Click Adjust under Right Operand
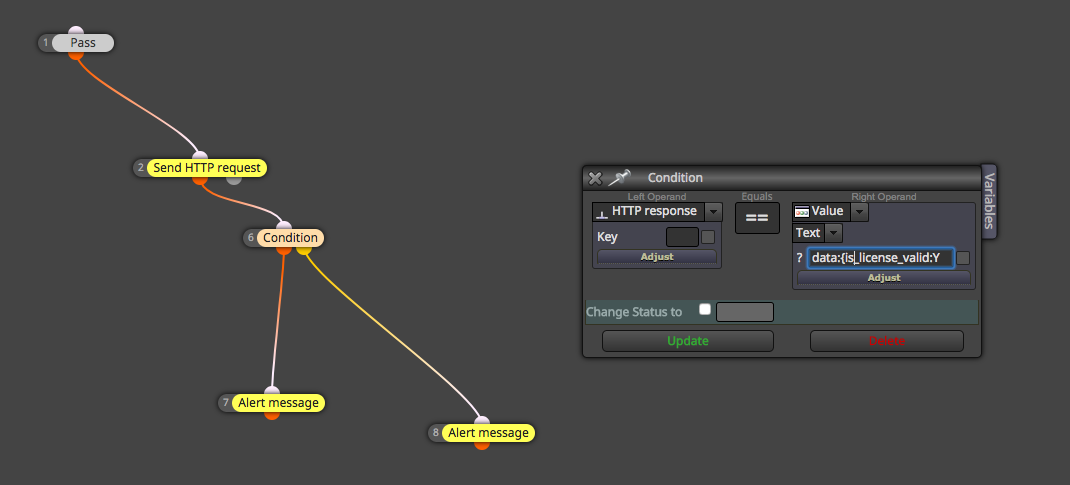 [884, 278]
